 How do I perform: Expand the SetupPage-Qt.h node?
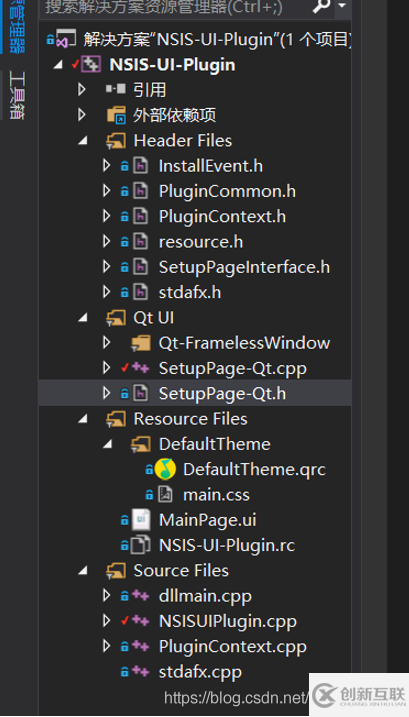click(x=107, y=393)
